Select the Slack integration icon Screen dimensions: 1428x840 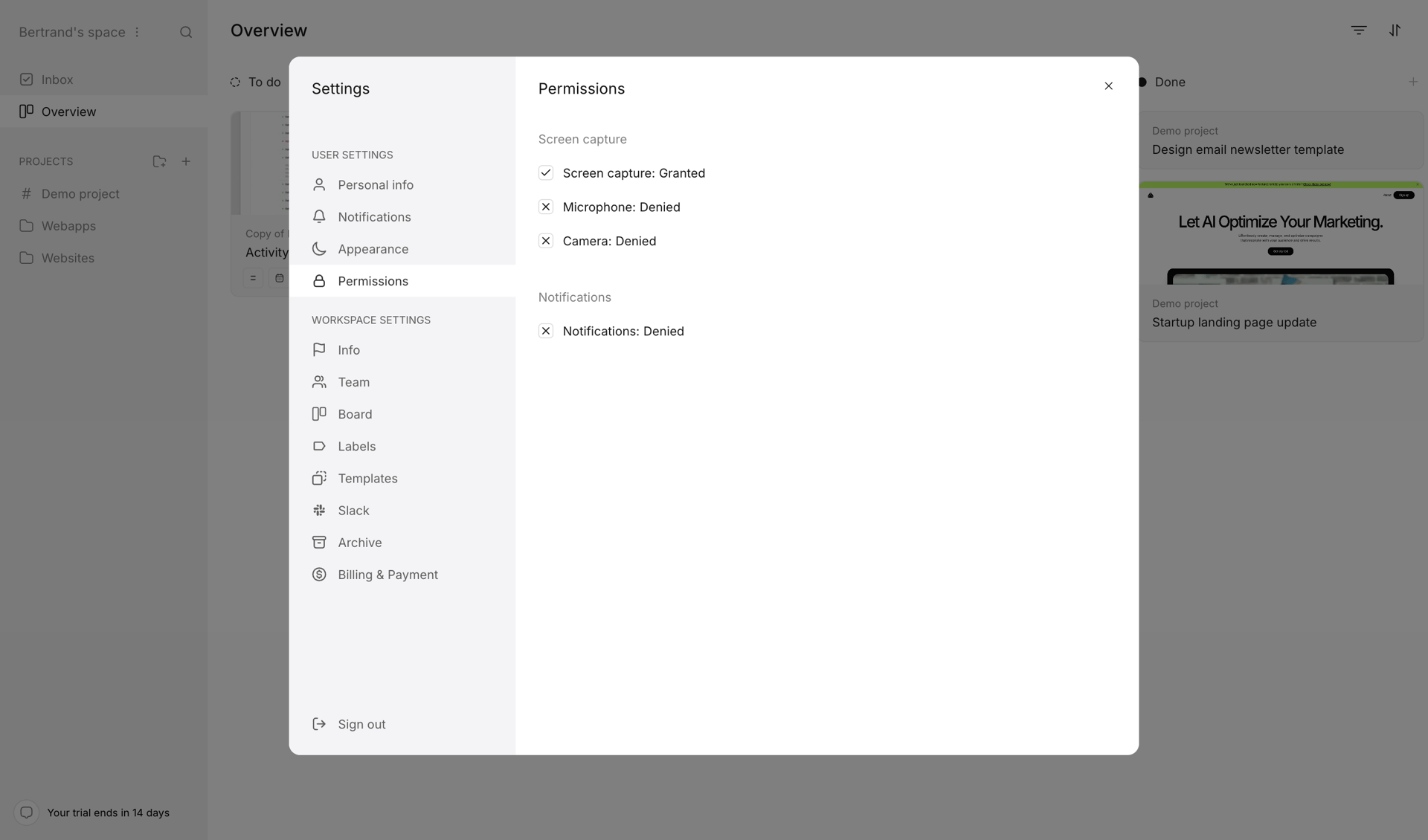click(x=320, y=510)
